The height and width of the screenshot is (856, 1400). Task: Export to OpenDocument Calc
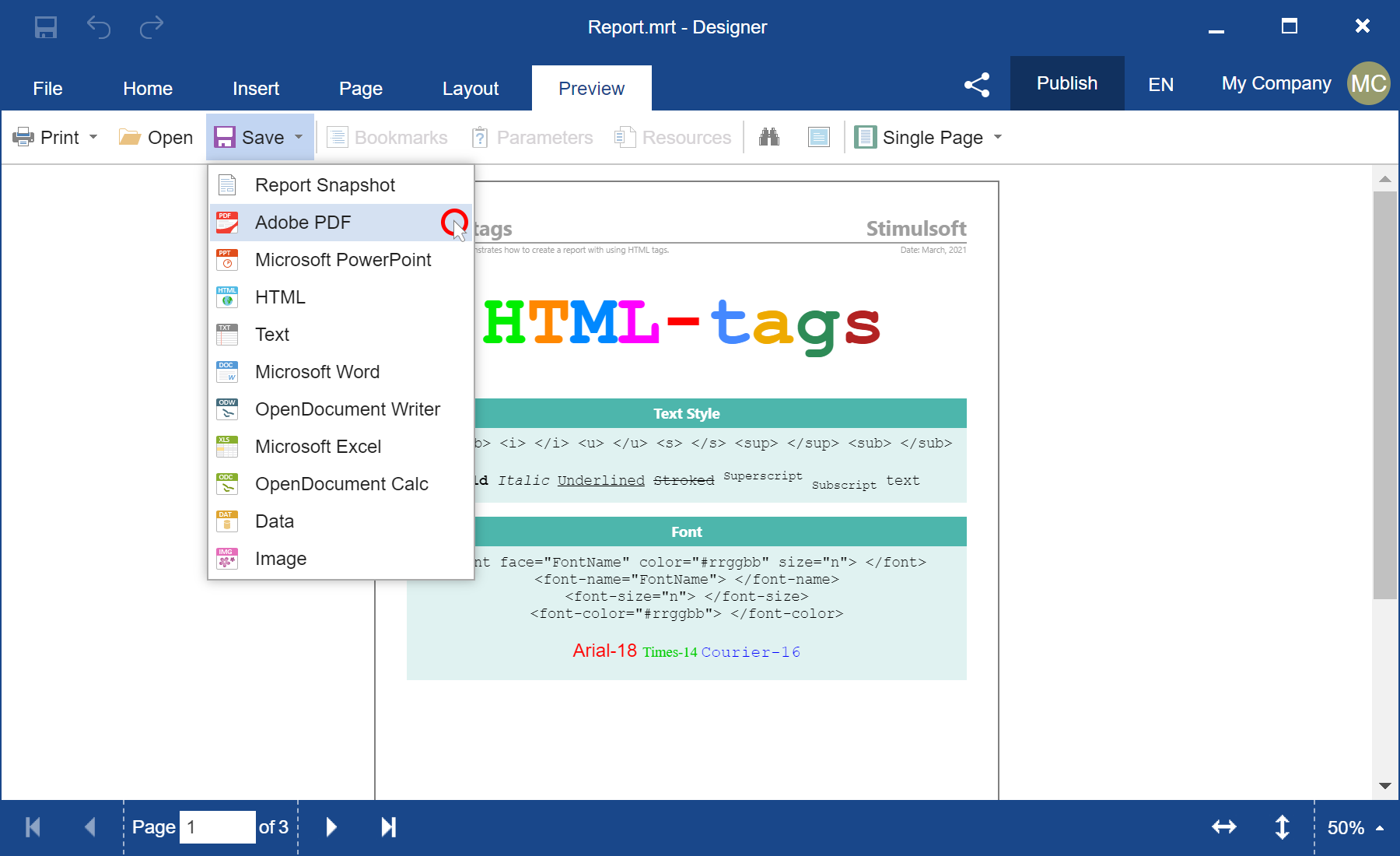[x=341, y=484]
